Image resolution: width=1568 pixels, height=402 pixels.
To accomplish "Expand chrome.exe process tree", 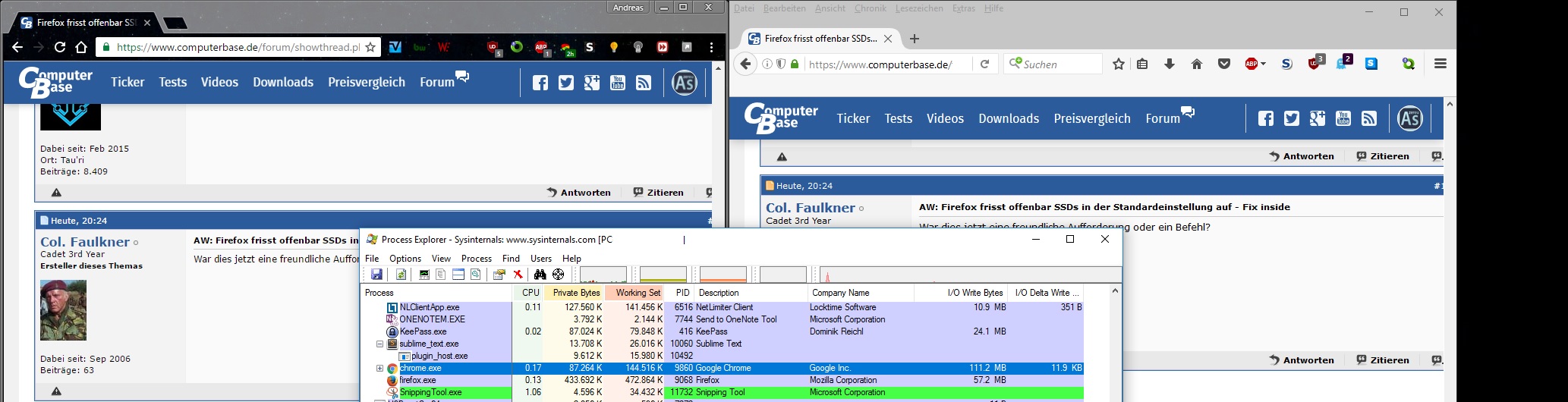I will tap(379, 368).
